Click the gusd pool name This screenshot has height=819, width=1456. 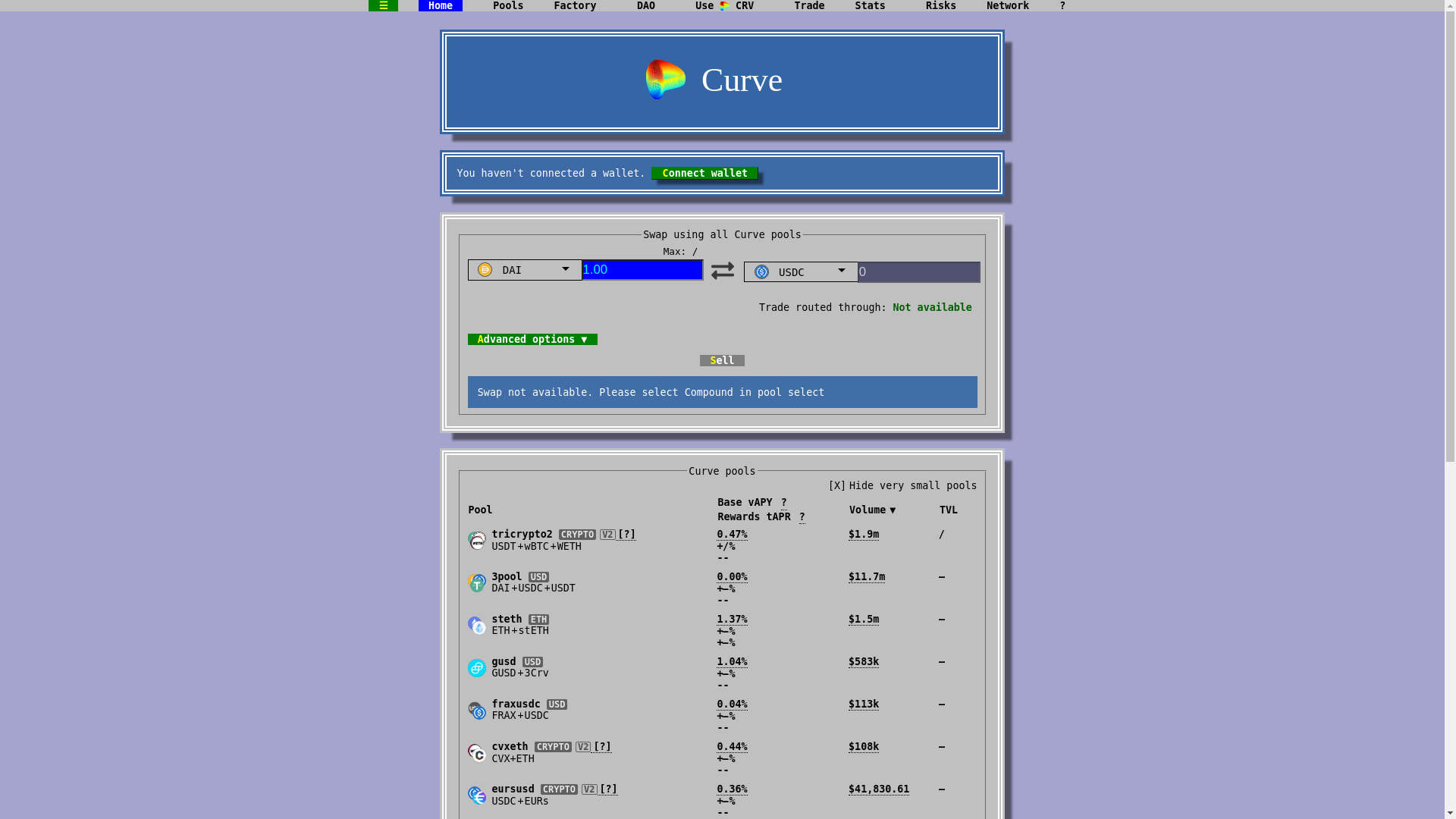point(504,661)
